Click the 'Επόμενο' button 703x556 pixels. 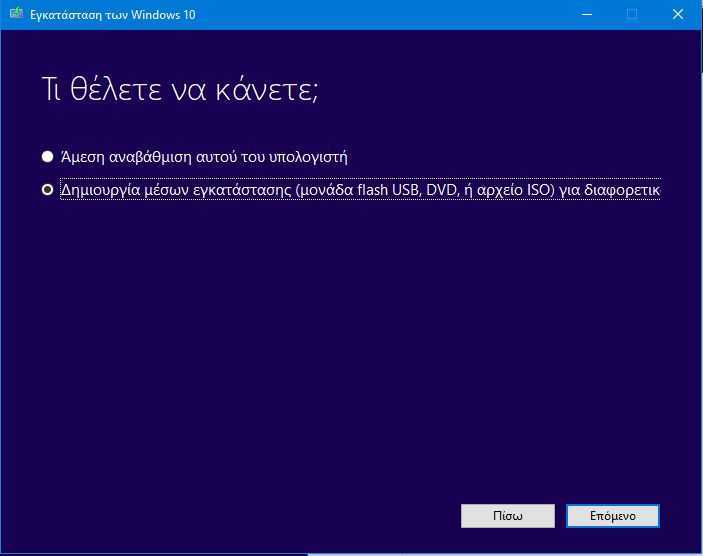pos(612,516)
